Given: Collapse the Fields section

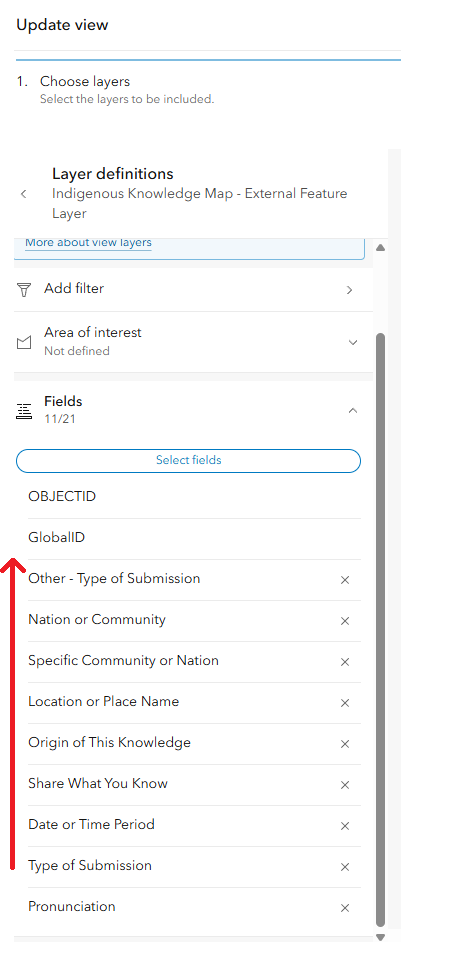Looking at the screenshot, I should click(353, 410).
